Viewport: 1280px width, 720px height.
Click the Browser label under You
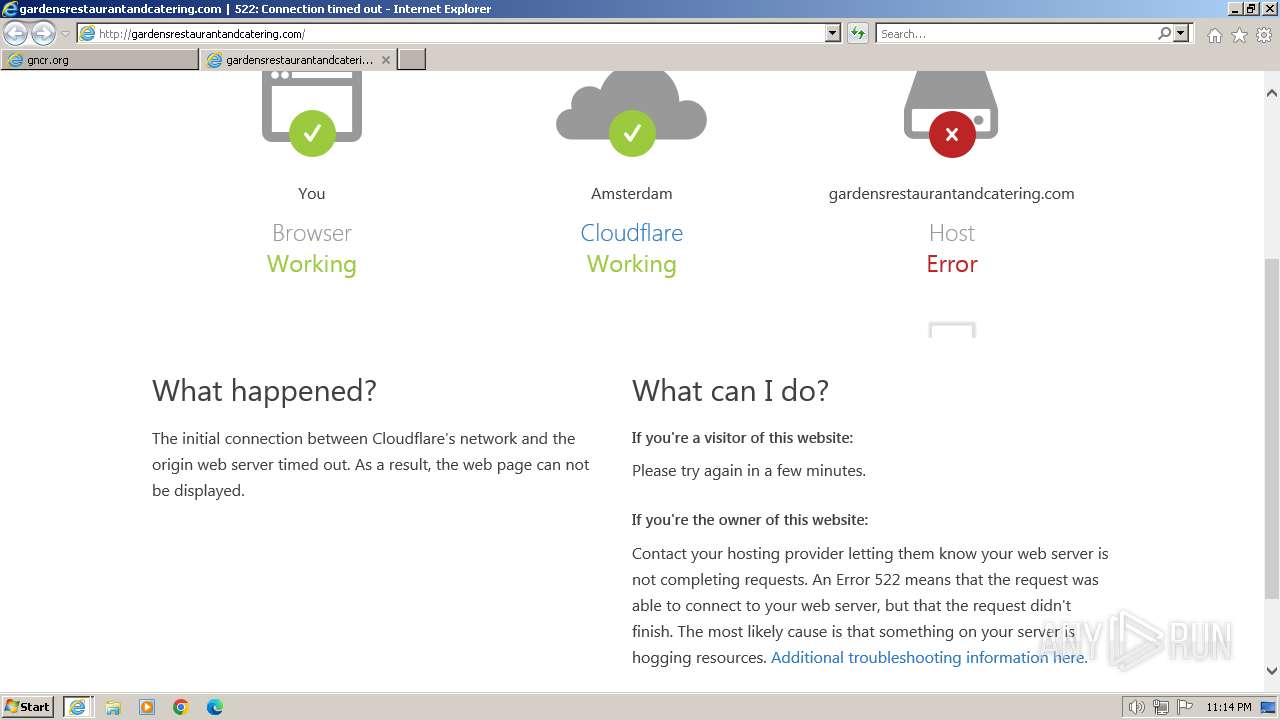(312, 233)
